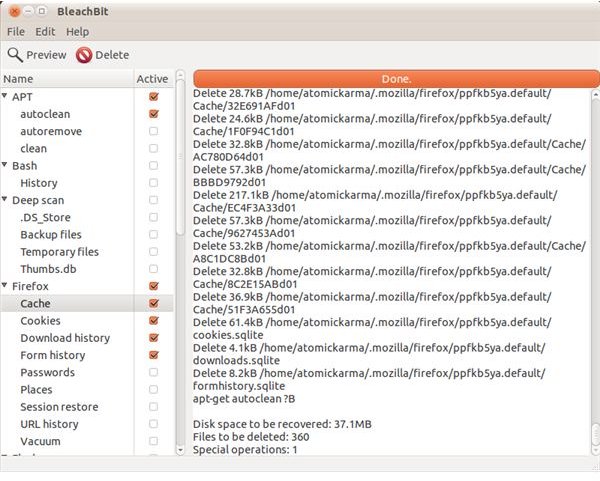600x481 pixels.
Task: Open the Edit menu
Action: click(45, 32)
